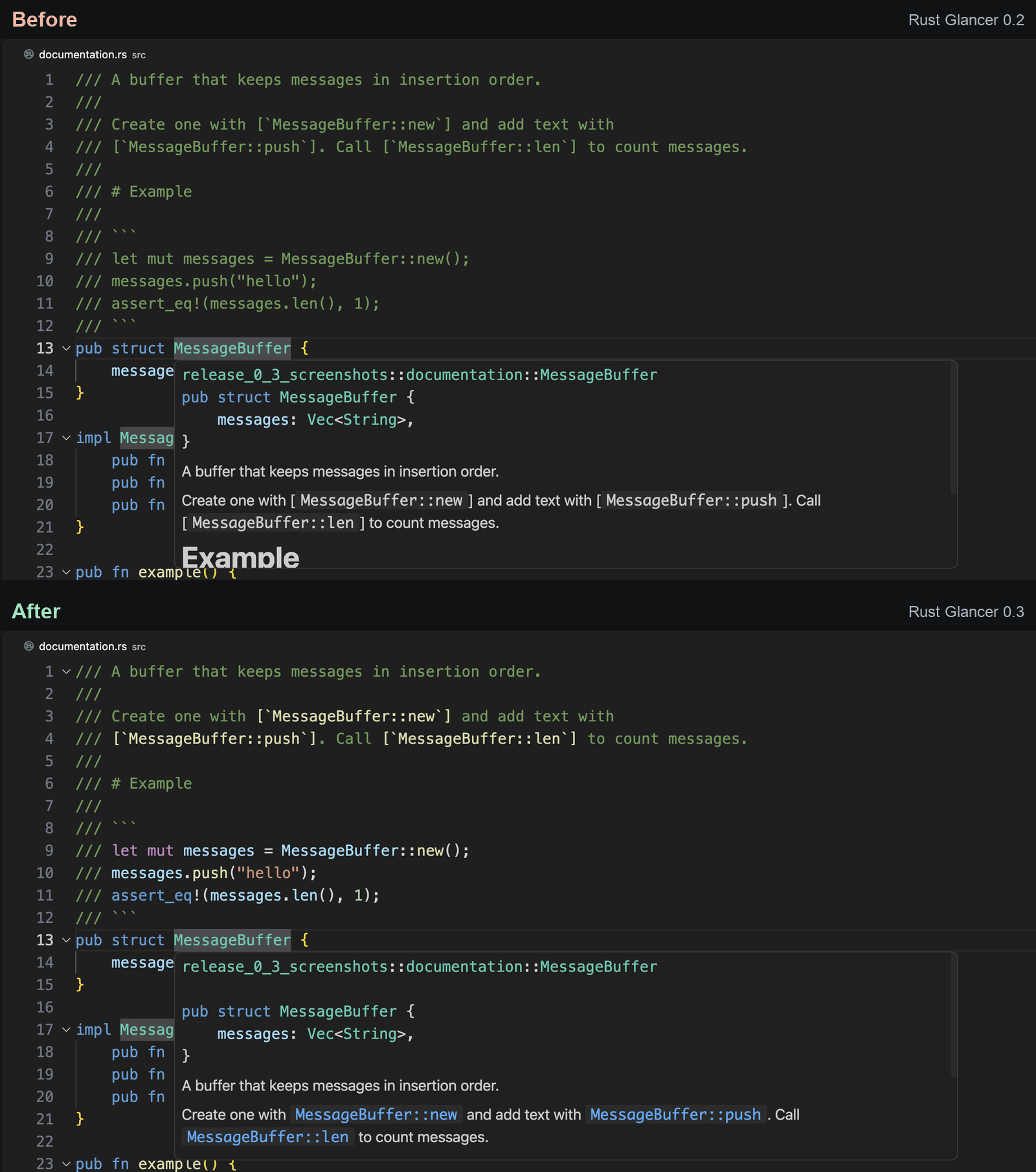
Task: Click the Before hover popup scrollbar
Action: click(953, 429)
